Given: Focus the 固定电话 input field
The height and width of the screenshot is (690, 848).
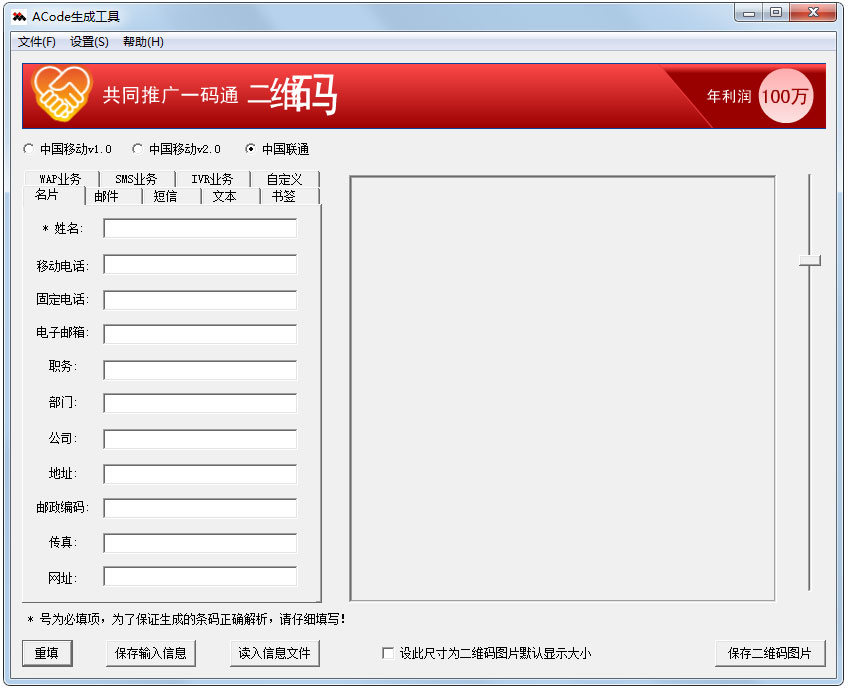Looking at the screenshot, I should point(200,300).
